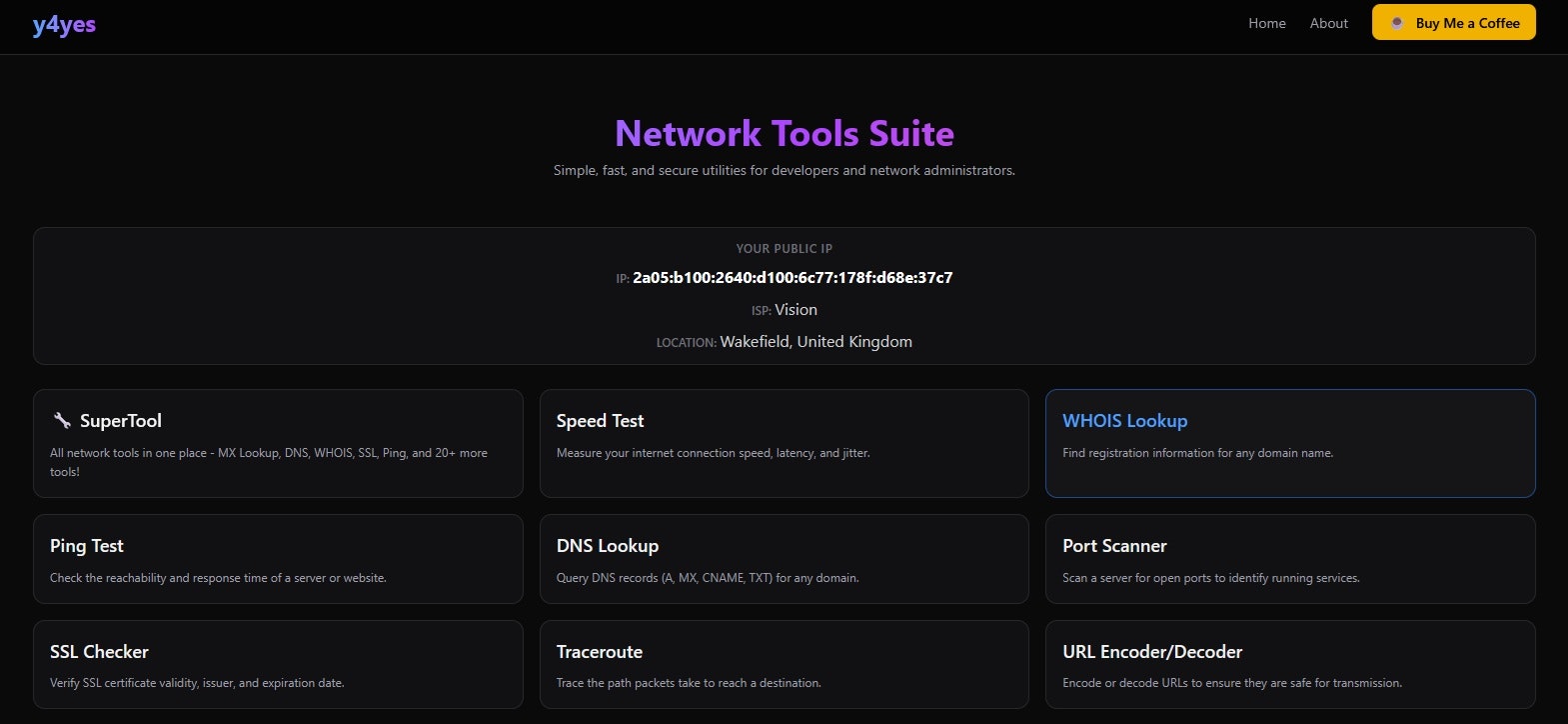Open the URL Encoder/Decoder tool
Screen dimensions: 1568x724
tap(1289, 664)
